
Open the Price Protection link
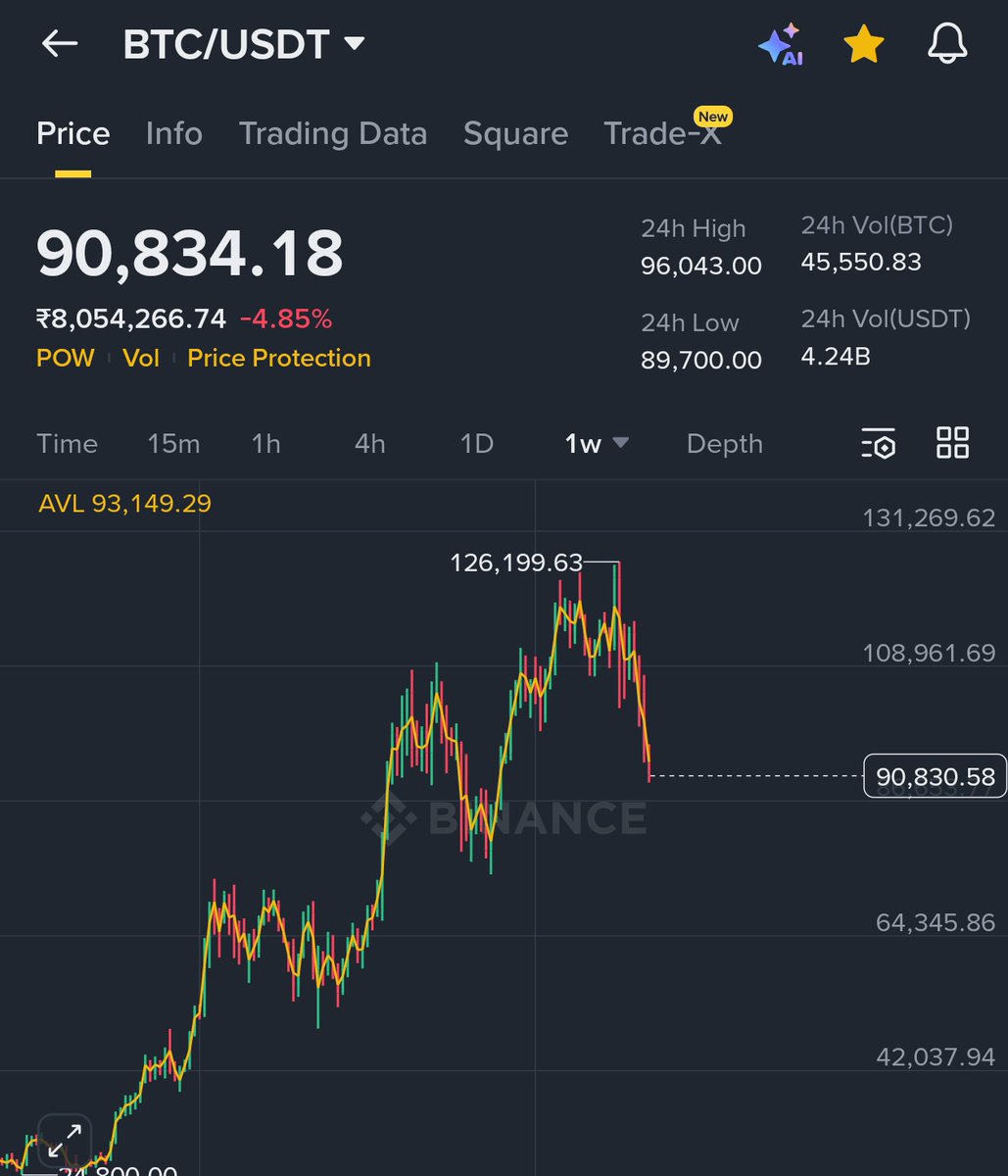(279, 359)
